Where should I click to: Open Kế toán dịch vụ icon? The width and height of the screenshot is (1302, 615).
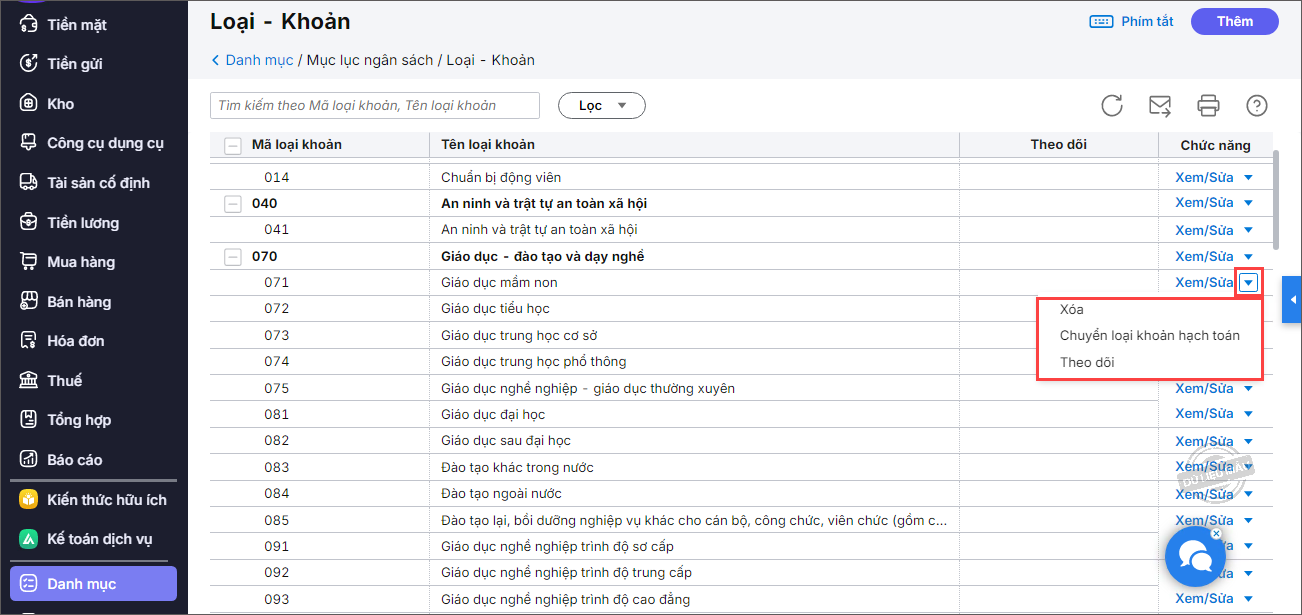[x=30, y=539]
